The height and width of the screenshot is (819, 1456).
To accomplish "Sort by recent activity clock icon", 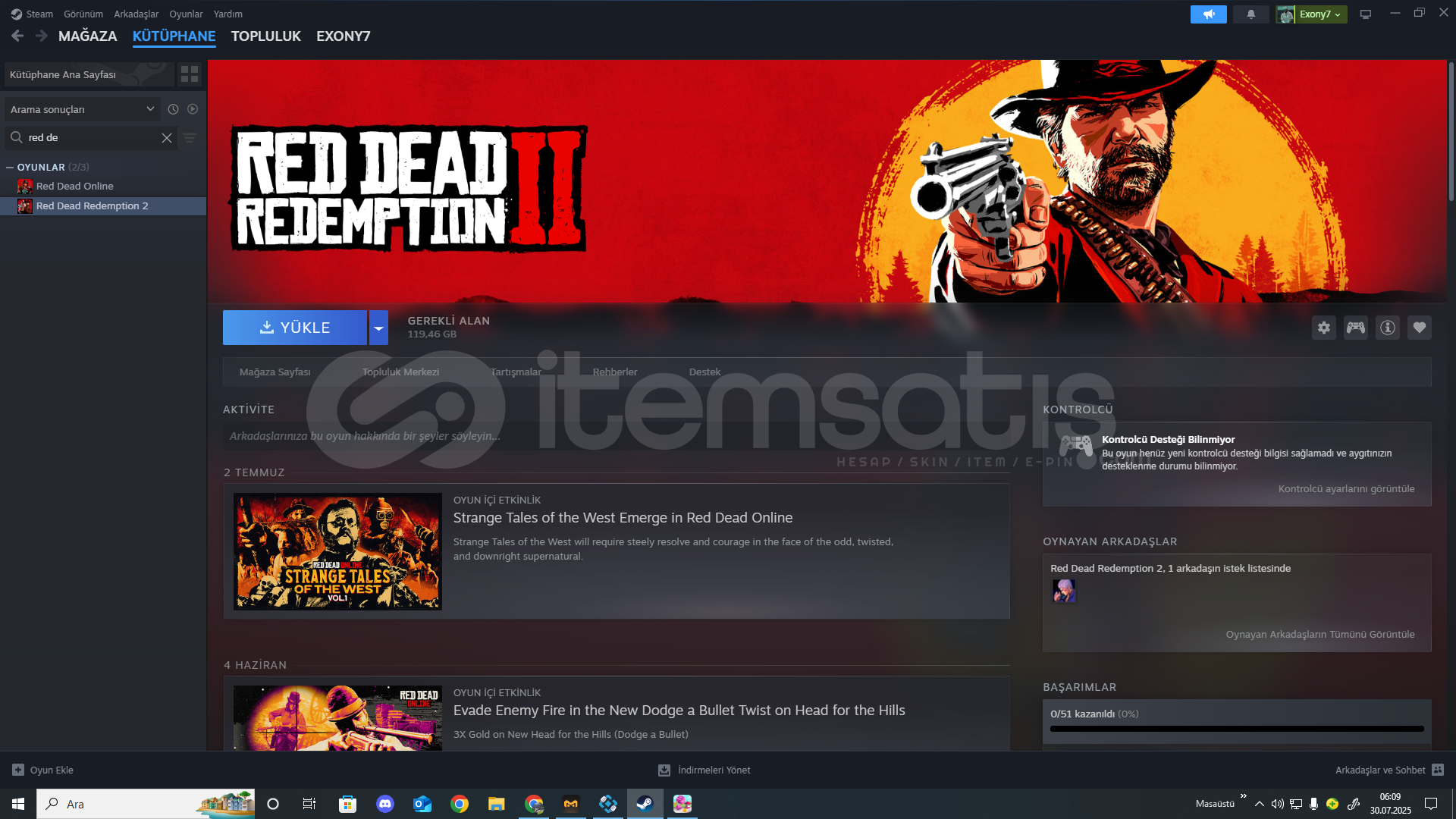I will 173,109.
